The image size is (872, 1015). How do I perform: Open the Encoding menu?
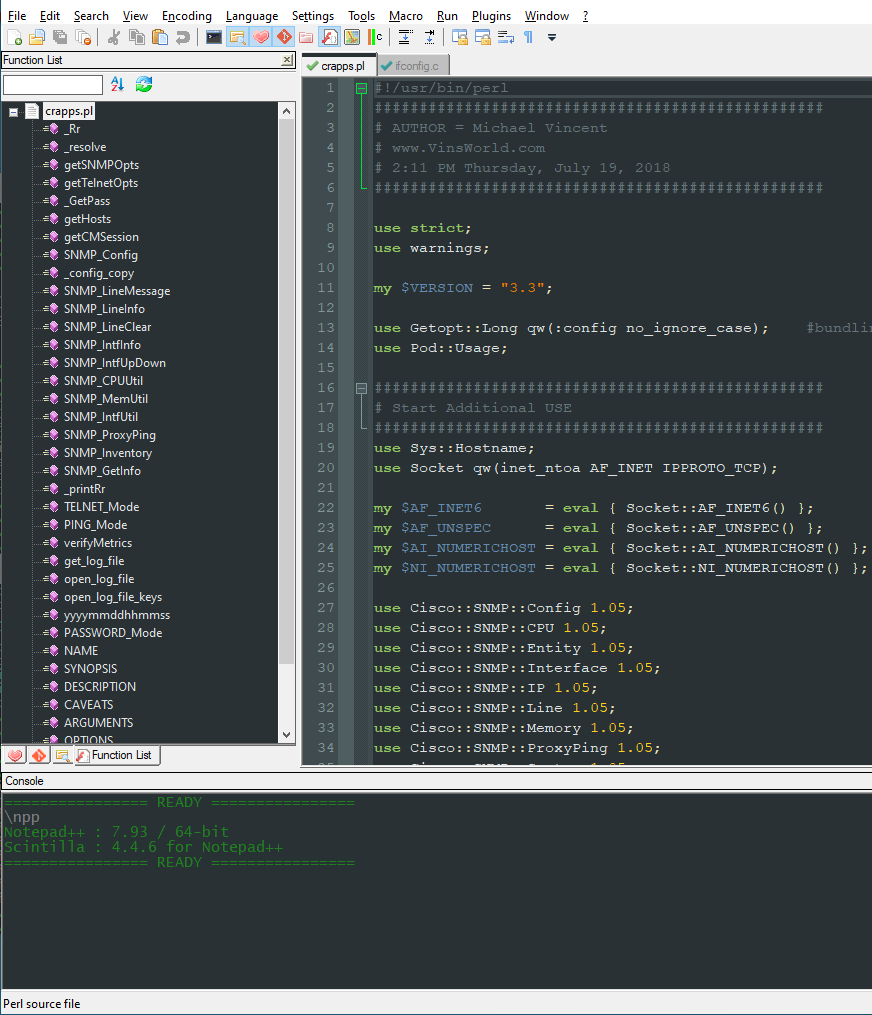click(186, 16)
